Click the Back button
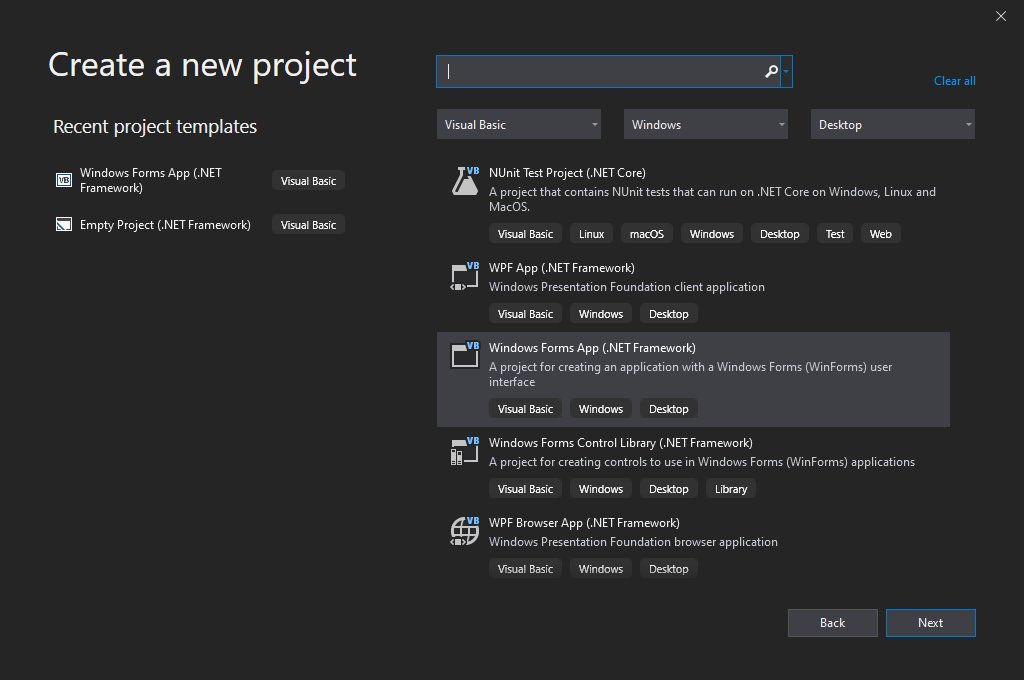 click(x=832, y=622)
